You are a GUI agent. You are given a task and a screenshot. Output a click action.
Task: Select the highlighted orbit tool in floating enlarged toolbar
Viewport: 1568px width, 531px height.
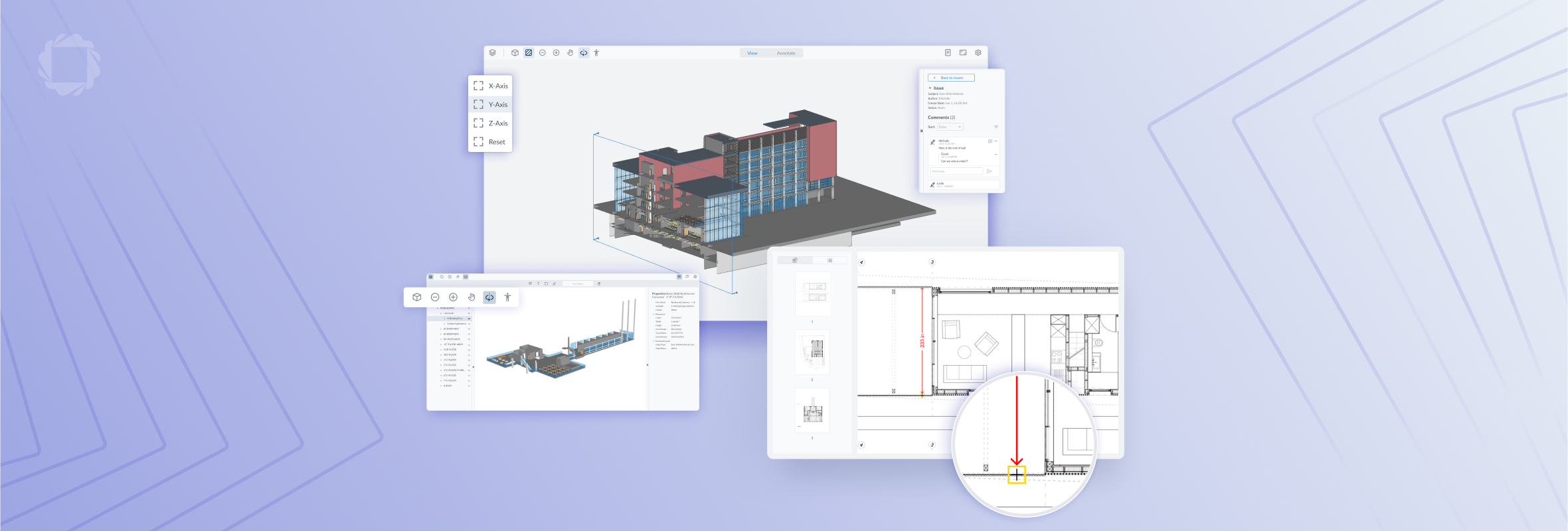(489, 297)
